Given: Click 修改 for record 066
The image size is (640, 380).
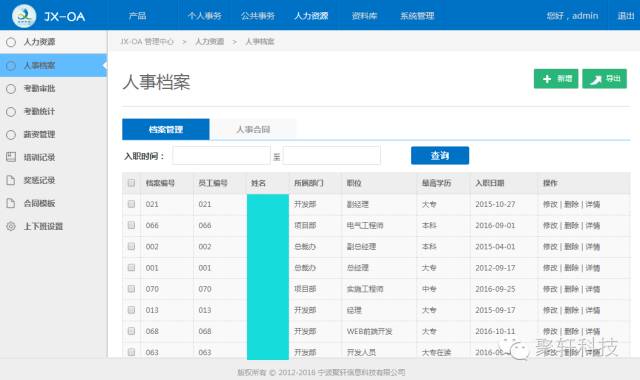Looking at the screenshot, I should coord(550,225).
